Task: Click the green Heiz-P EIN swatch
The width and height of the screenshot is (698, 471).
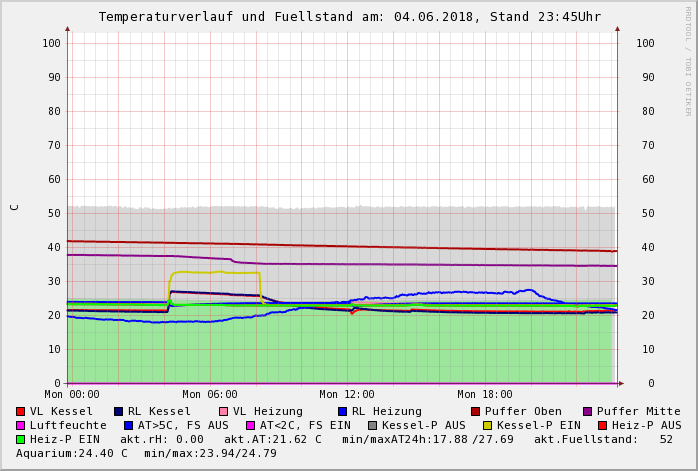Action: 21,440
